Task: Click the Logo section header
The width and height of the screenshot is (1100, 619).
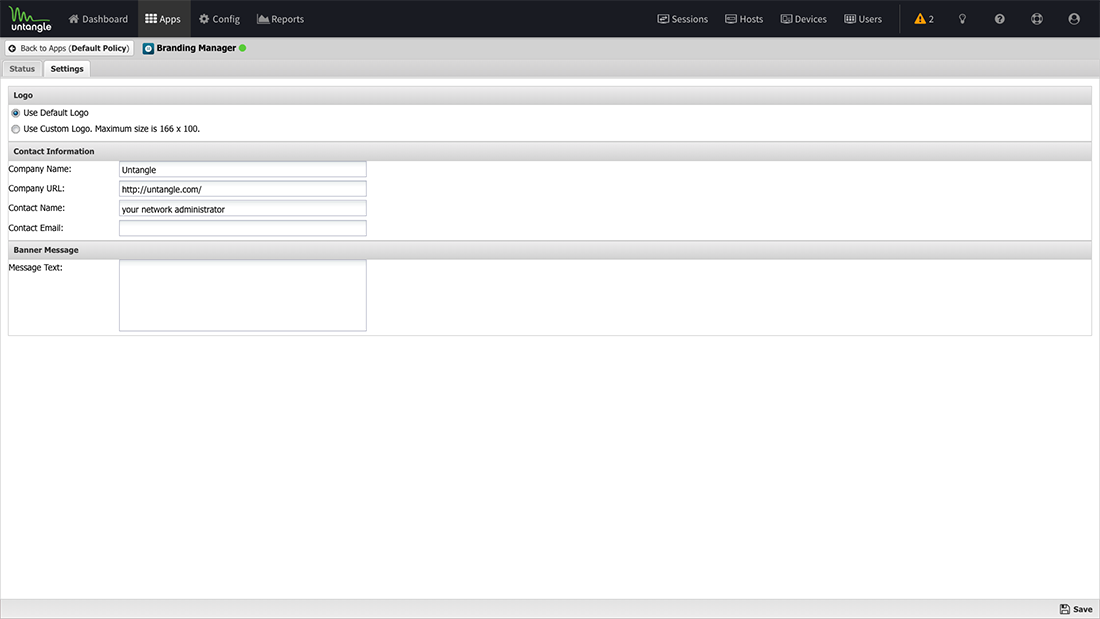Action: click(x=550, y=95)
